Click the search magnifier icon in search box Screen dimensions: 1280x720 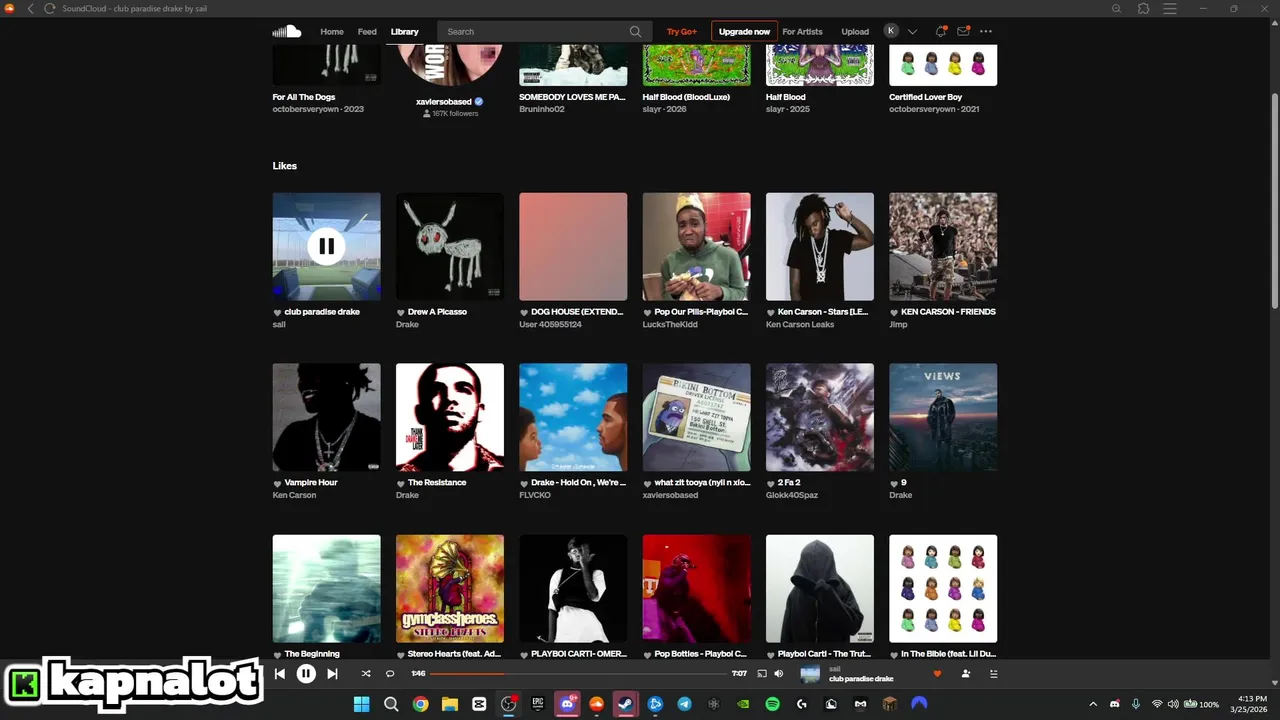(x=635, y=31)
